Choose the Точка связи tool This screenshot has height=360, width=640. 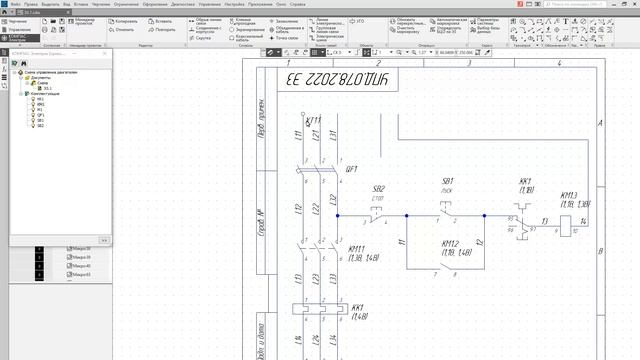click(283, 38)
